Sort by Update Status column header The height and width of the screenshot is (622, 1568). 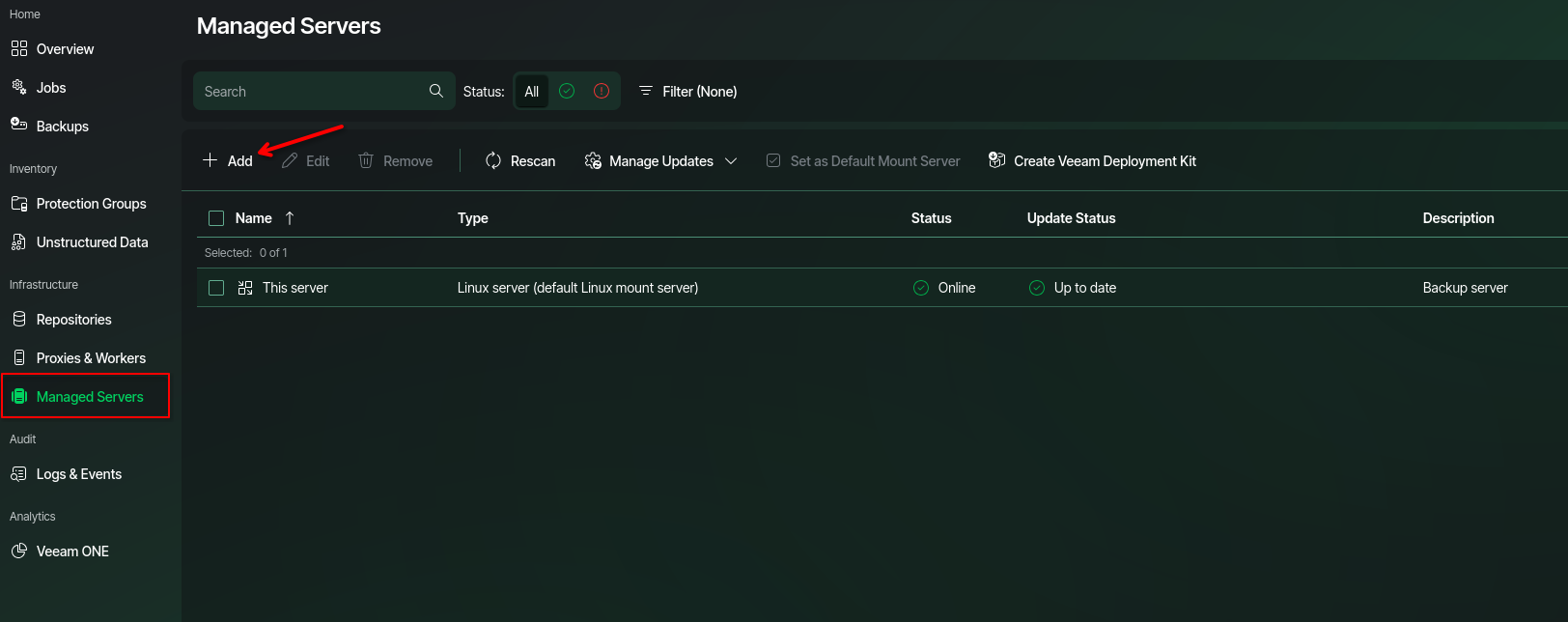1072,218
